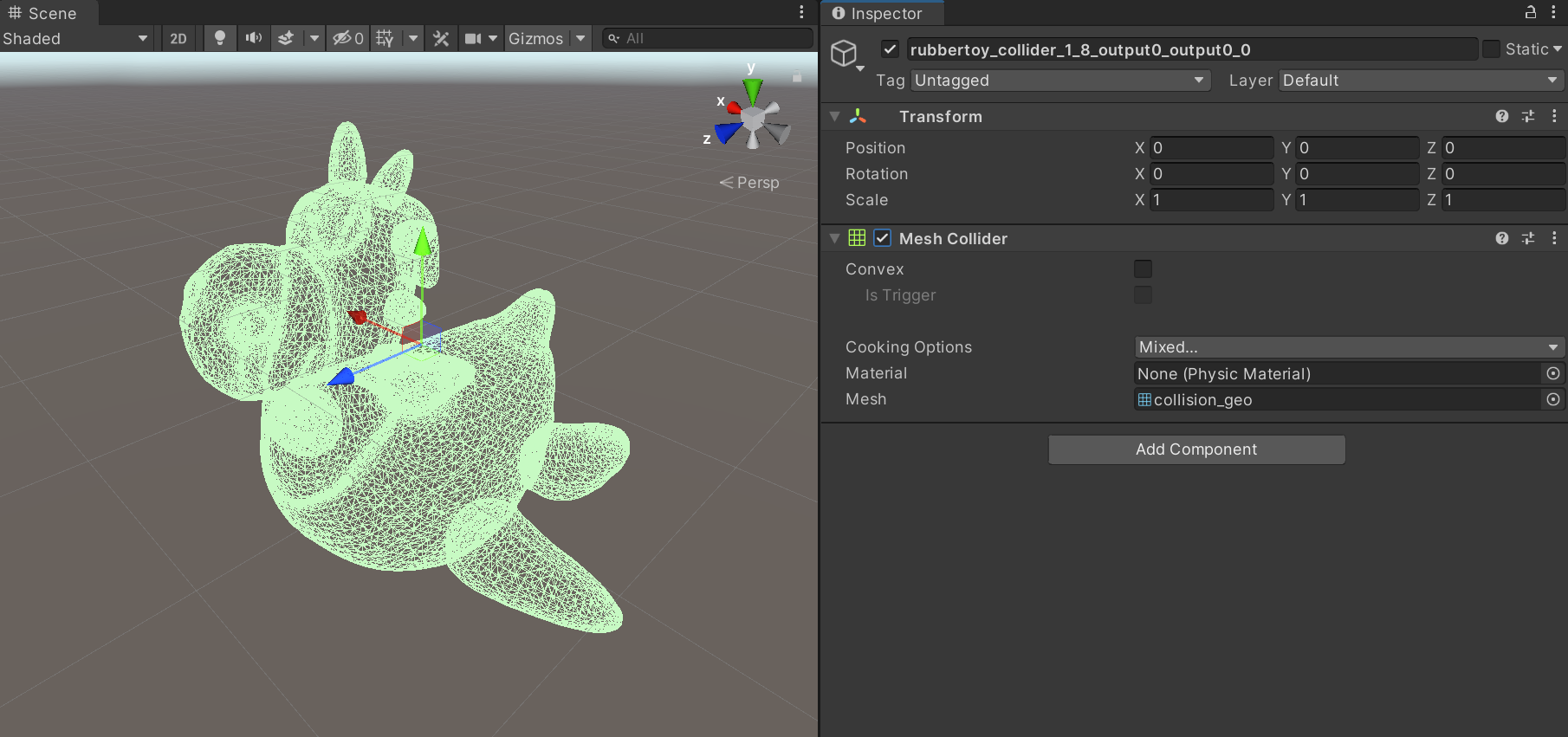Screen dimensions: 1568x737
Task: Click Rotation Y value field
Action: [1357, 174]
